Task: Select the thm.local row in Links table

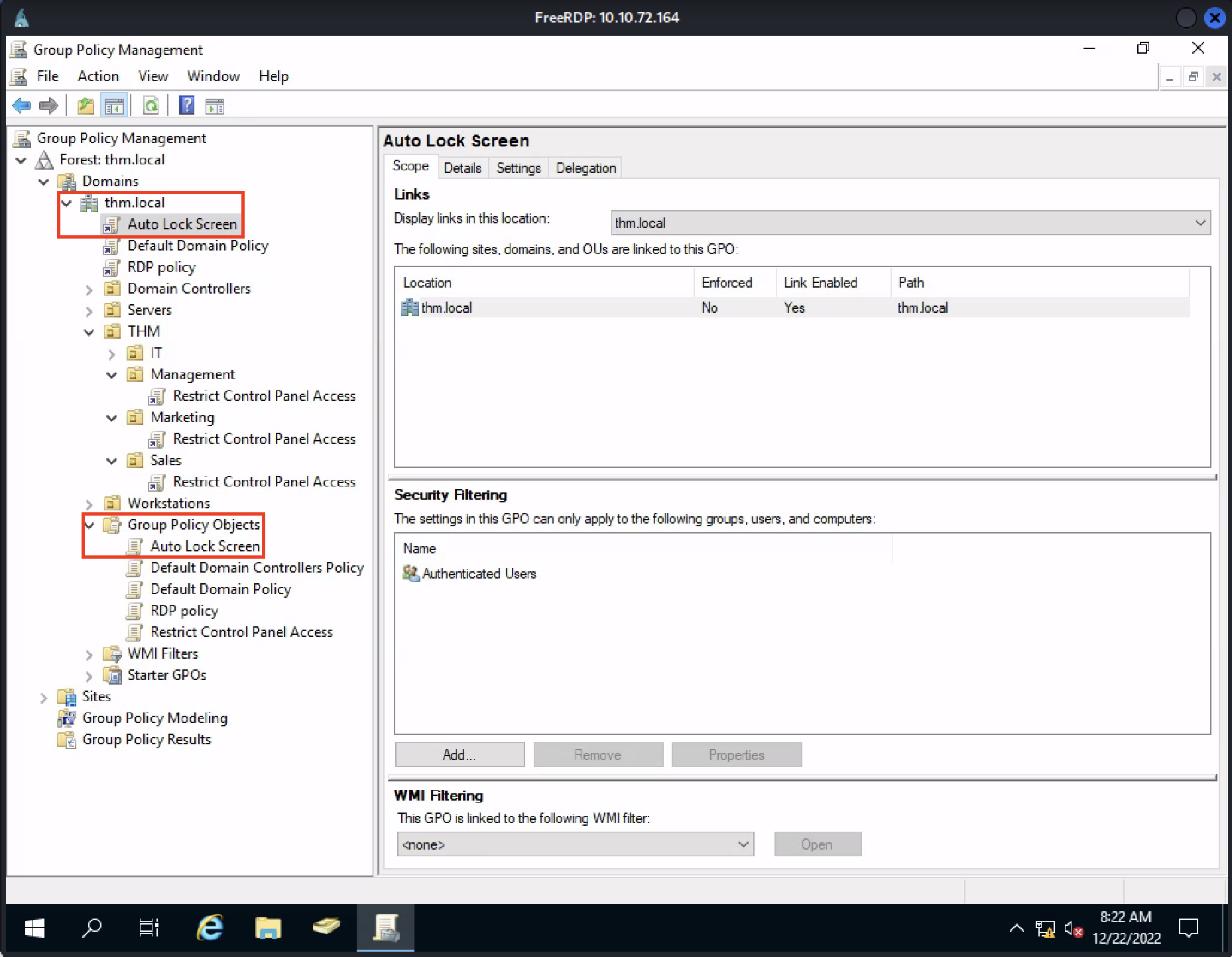Action: click(795, 308)
